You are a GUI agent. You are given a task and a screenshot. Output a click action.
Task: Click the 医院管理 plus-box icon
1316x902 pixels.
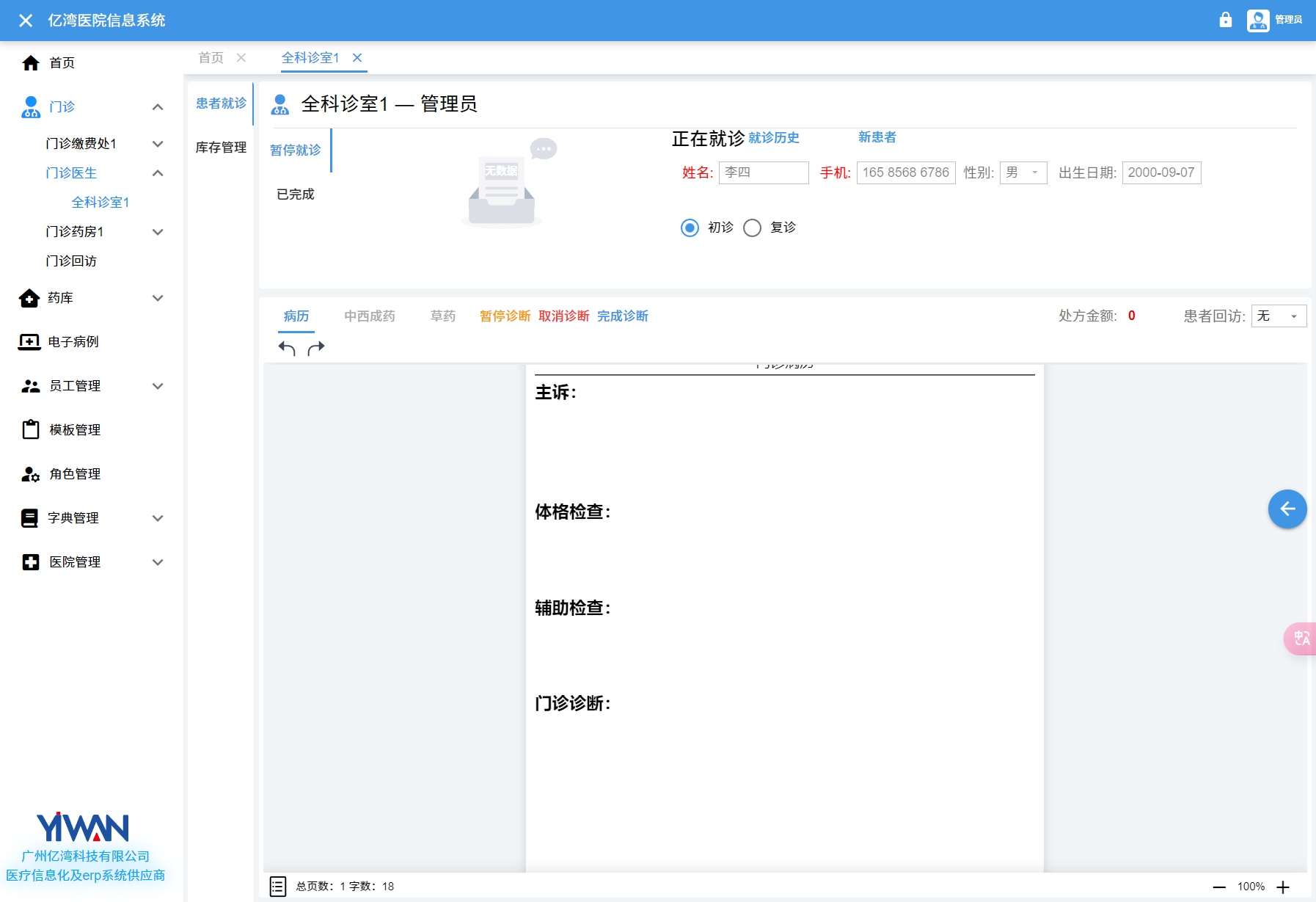pos(31,562)
